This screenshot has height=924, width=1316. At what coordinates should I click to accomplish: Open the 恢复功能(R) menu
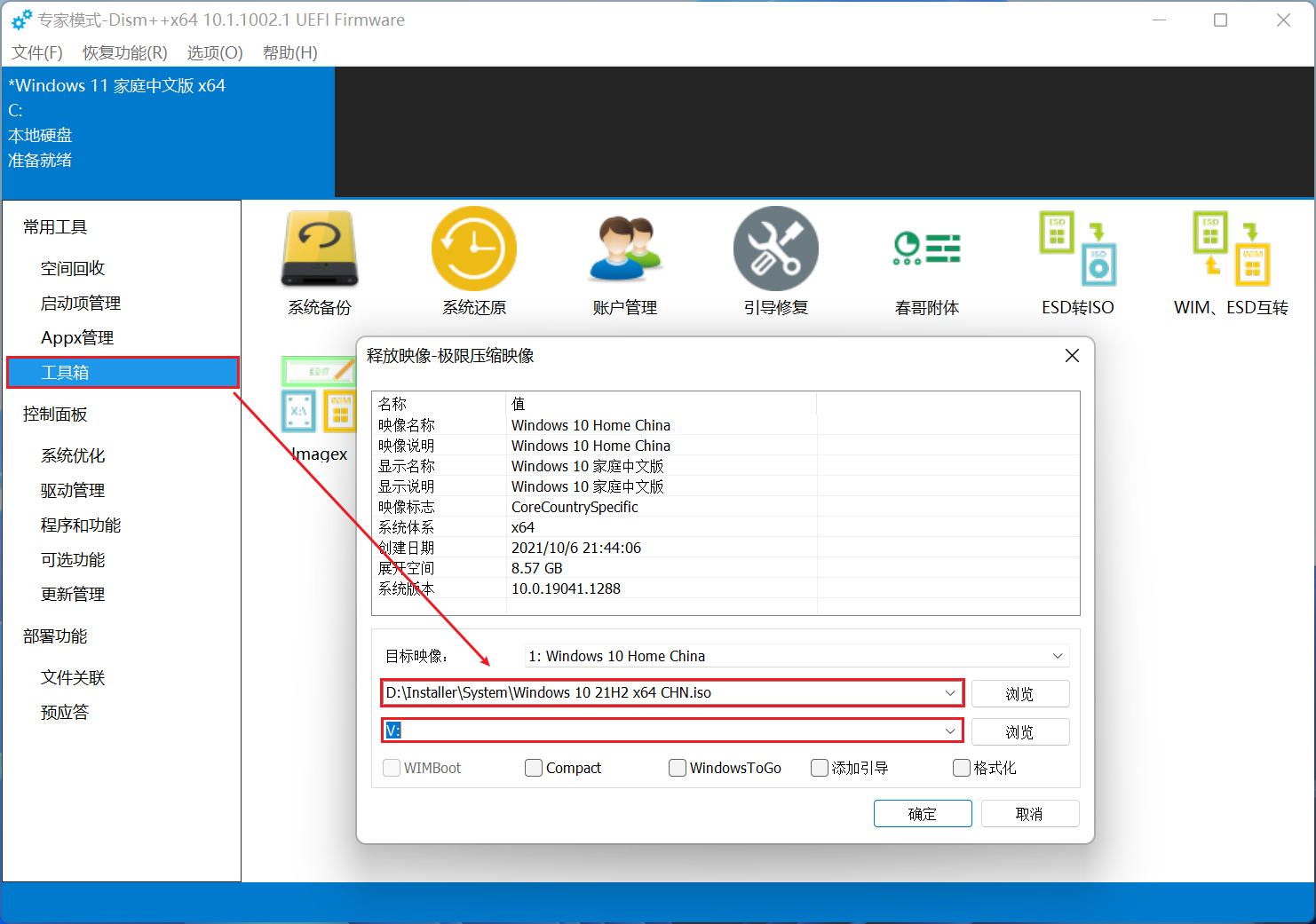pyautogui.click(x=125, y=53)
